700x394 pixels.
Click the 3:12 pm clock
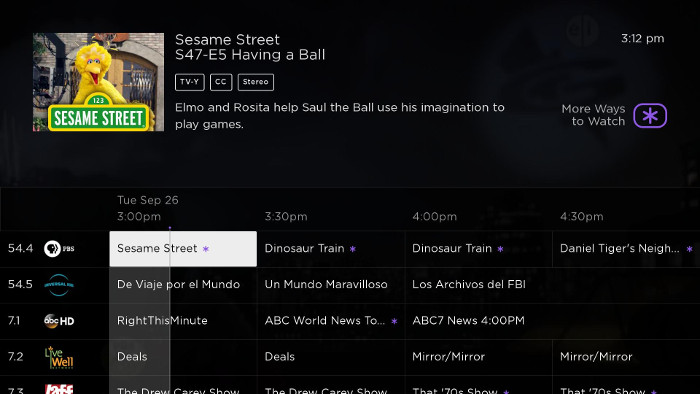(x=642, y=39)
